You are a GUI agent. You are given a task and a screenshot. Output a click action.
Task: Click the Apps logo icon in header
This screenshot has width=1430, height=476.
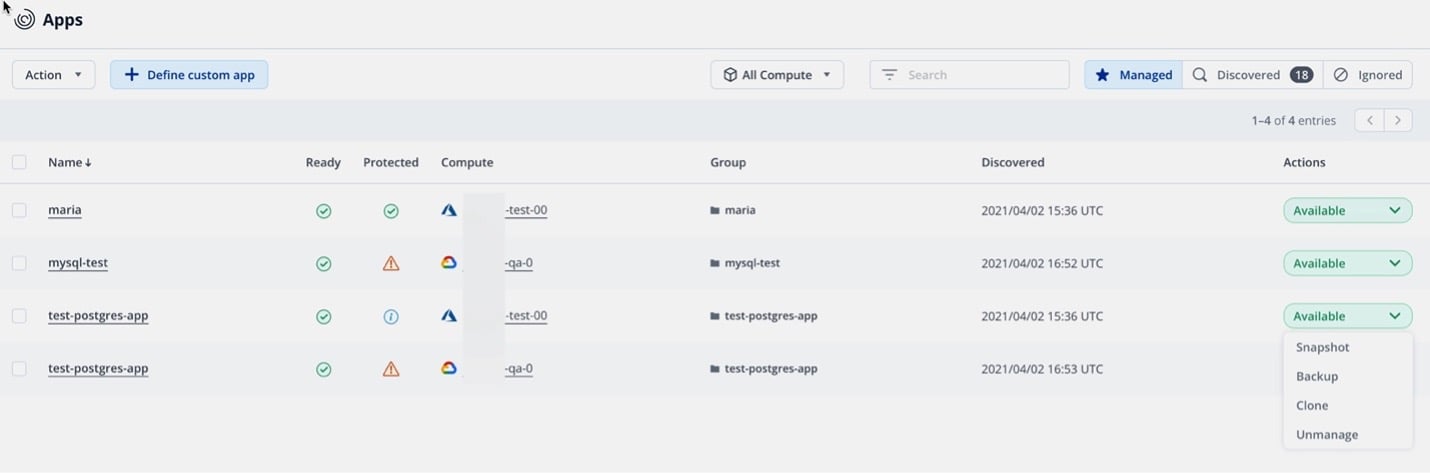coord(24,20)
